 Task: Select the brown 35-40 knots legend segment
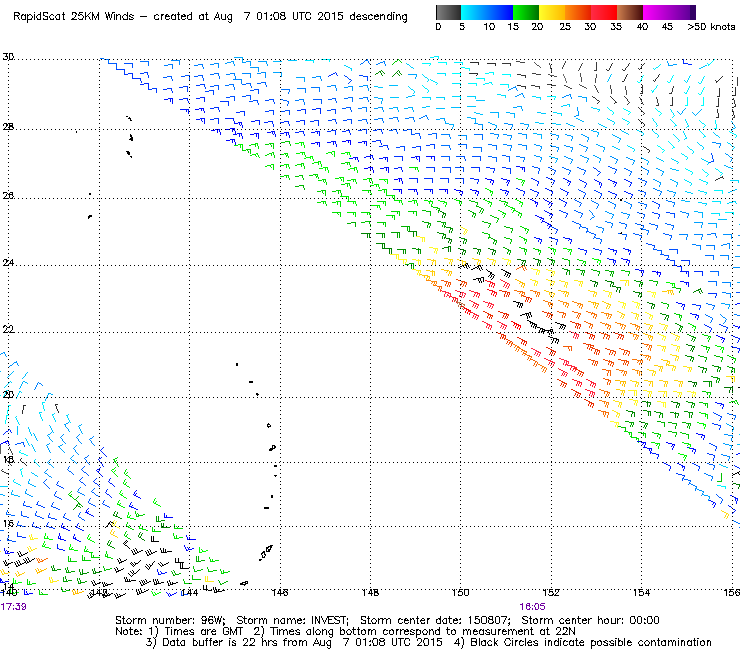[630, 12]
